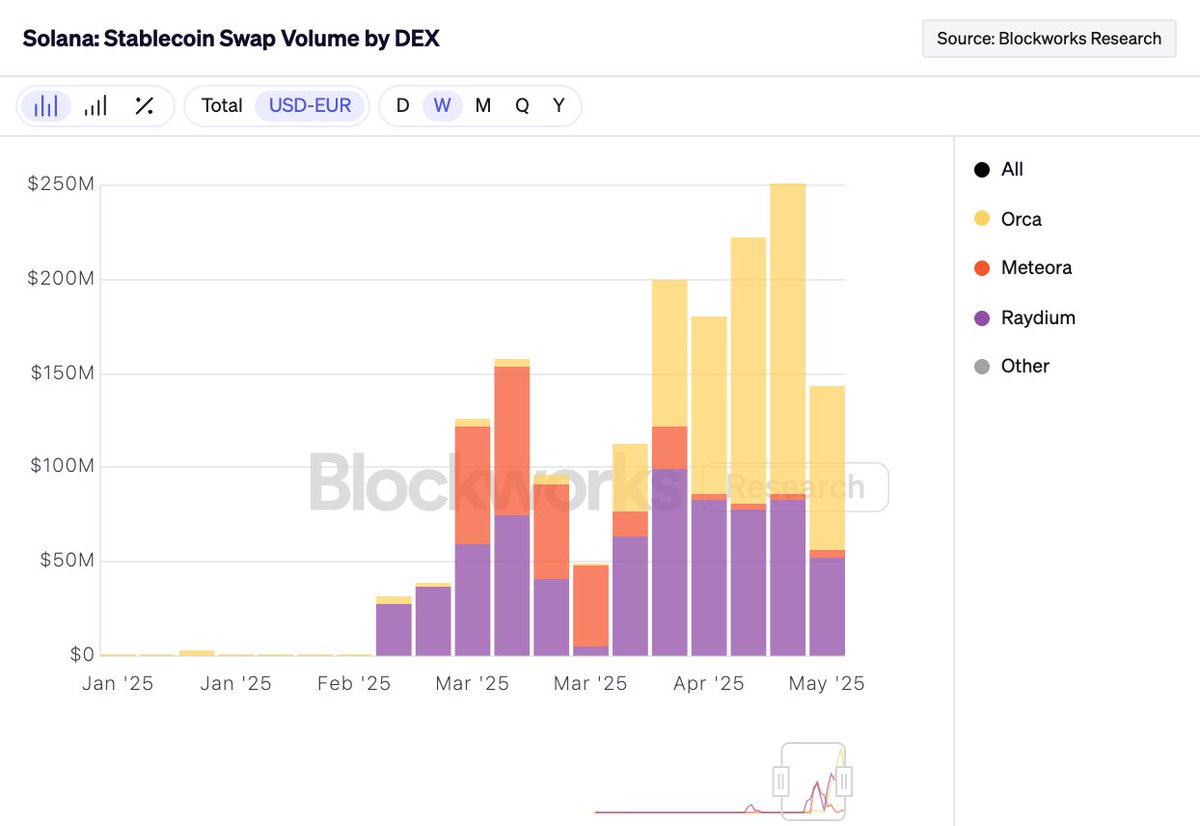
Task: Change the interval to monthly (M)
Action: coord(483,106)
